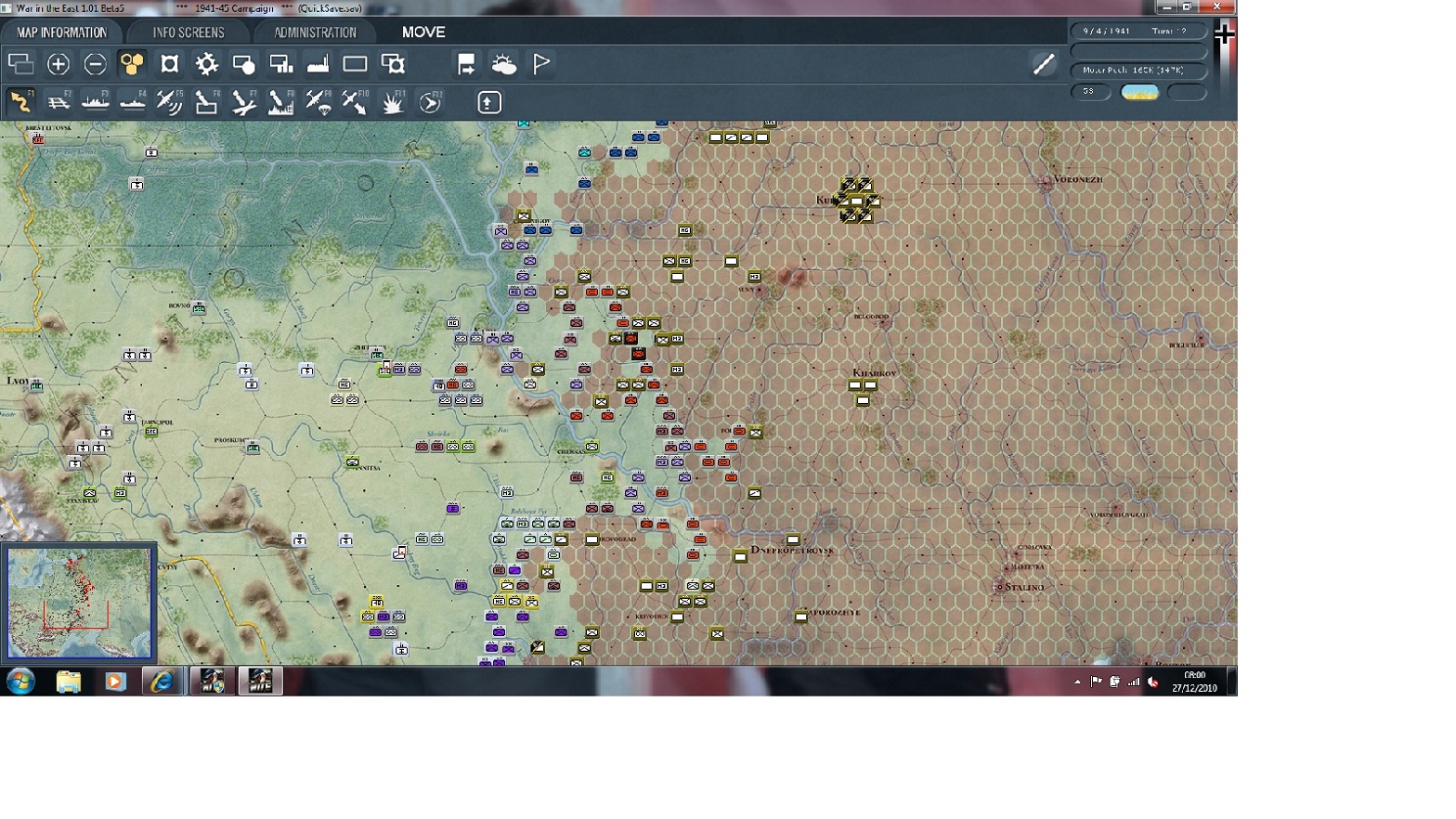The width and height of the screenshot is (1456, 819).
Task: Click the WITE taskbar button
Action: pos(260,682)
